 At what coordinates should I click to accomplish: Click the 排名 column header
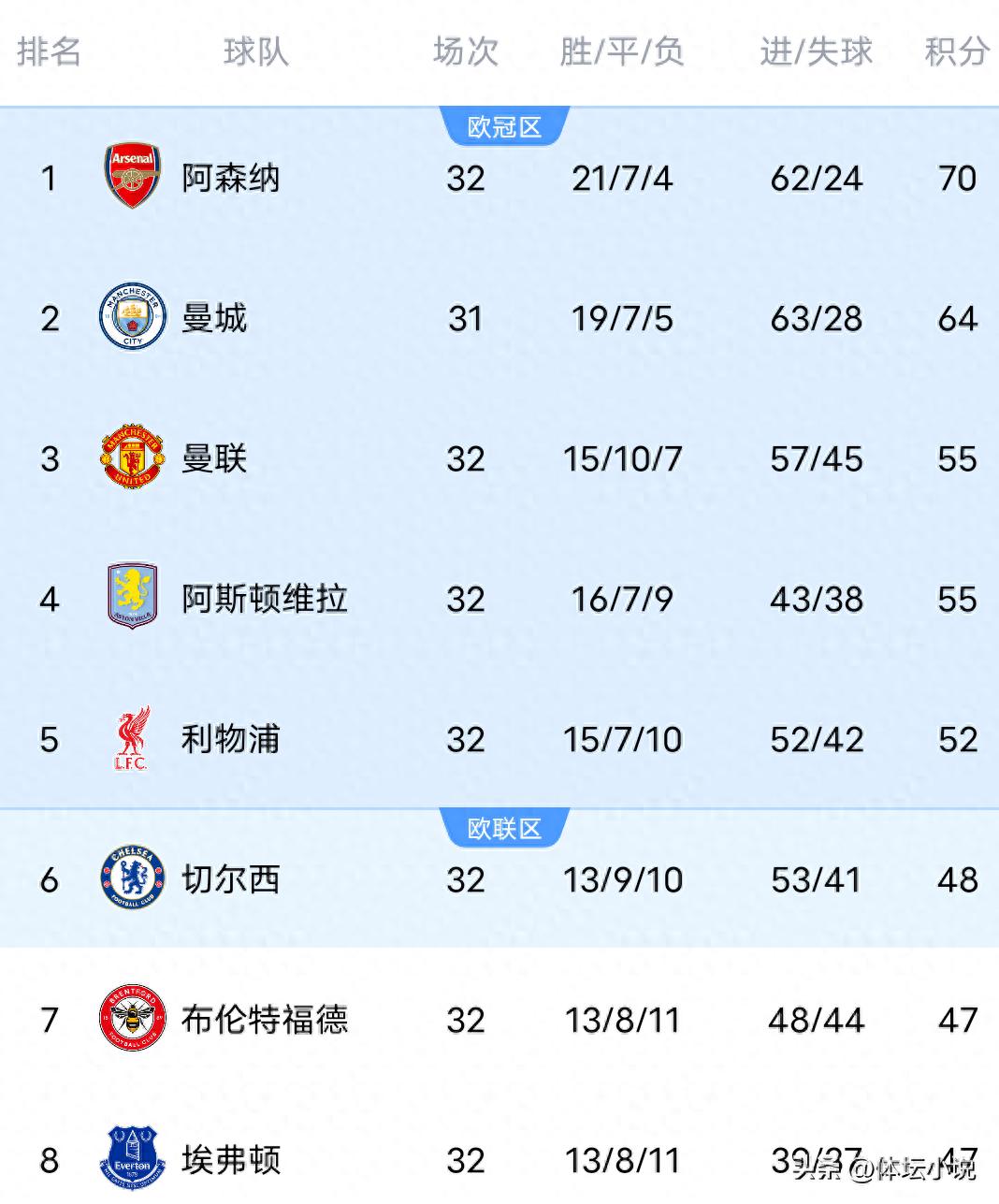[x=49, y=52]
